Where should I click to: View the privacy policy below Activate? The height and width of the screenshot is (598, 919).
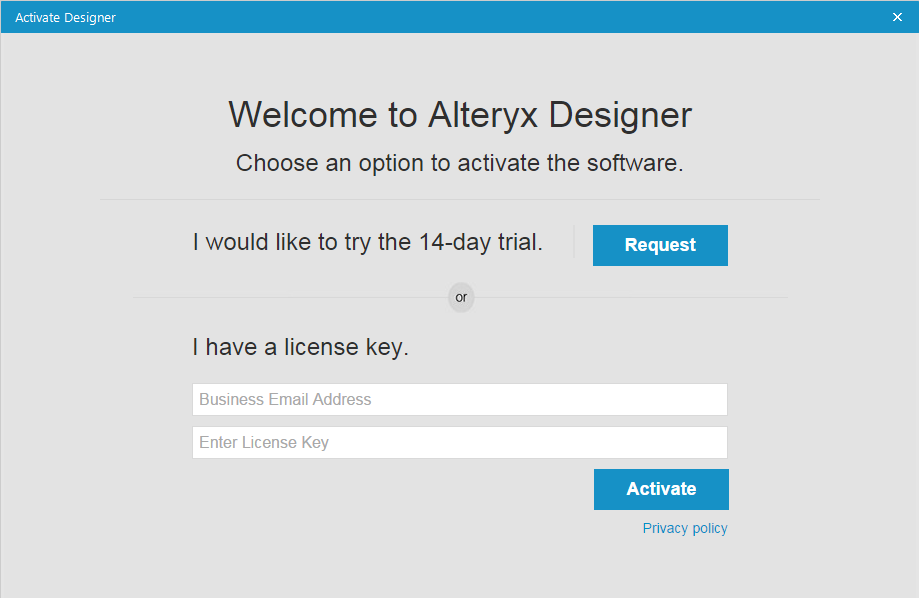[x=685, y=528]
